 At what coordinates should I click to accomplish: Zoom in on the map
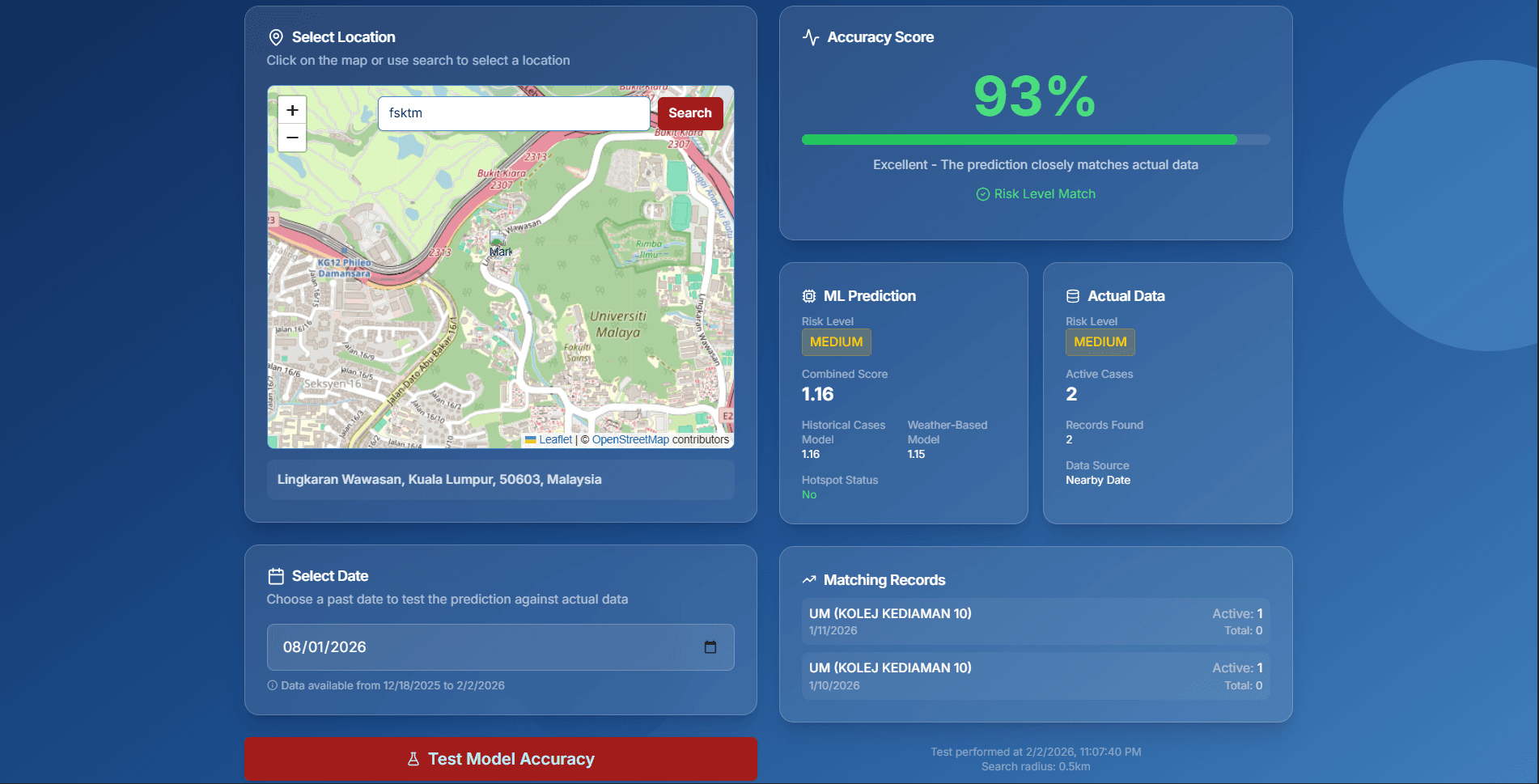[x=291, y=109]
